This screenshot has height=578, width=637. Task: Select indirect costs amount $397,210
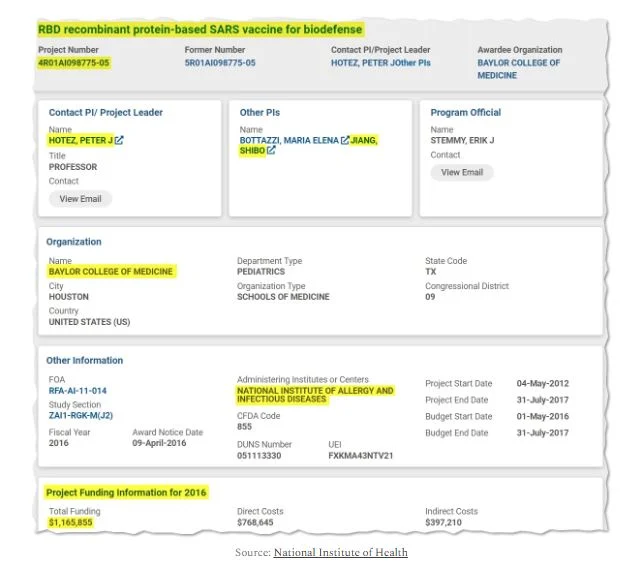click(443, 523)
